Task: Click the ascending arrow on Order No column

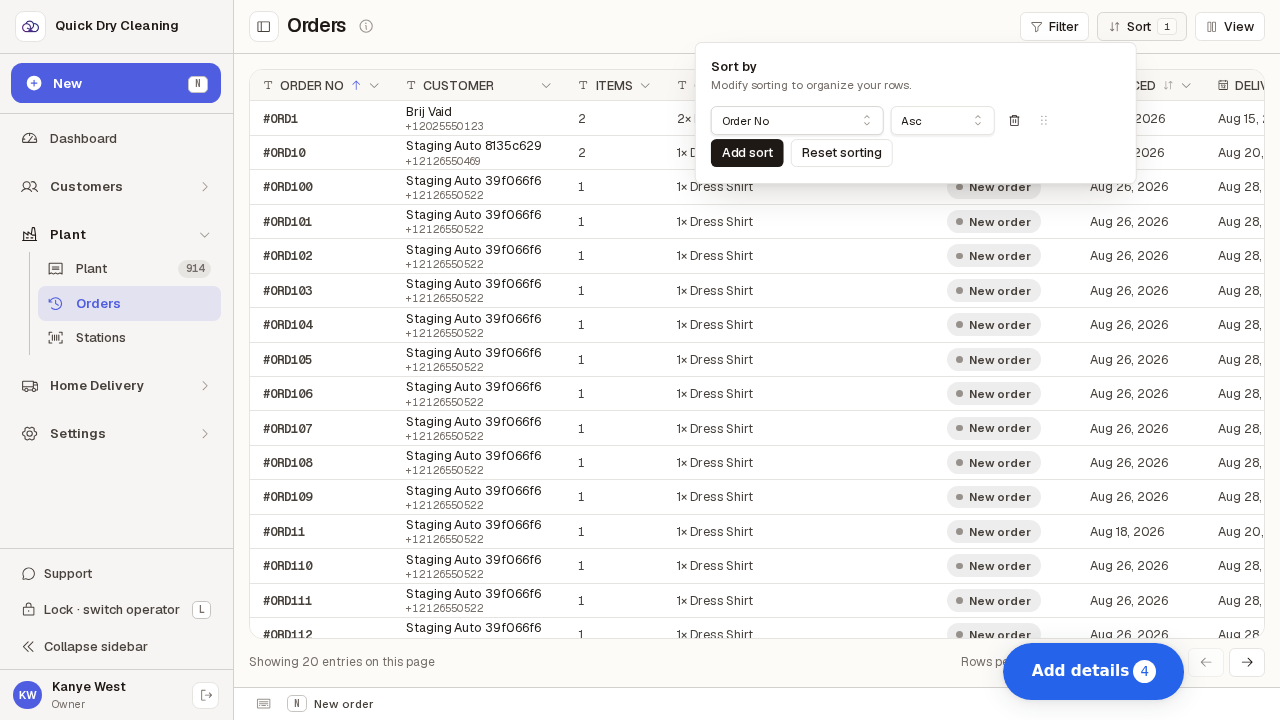Action: tap(356, 86)
